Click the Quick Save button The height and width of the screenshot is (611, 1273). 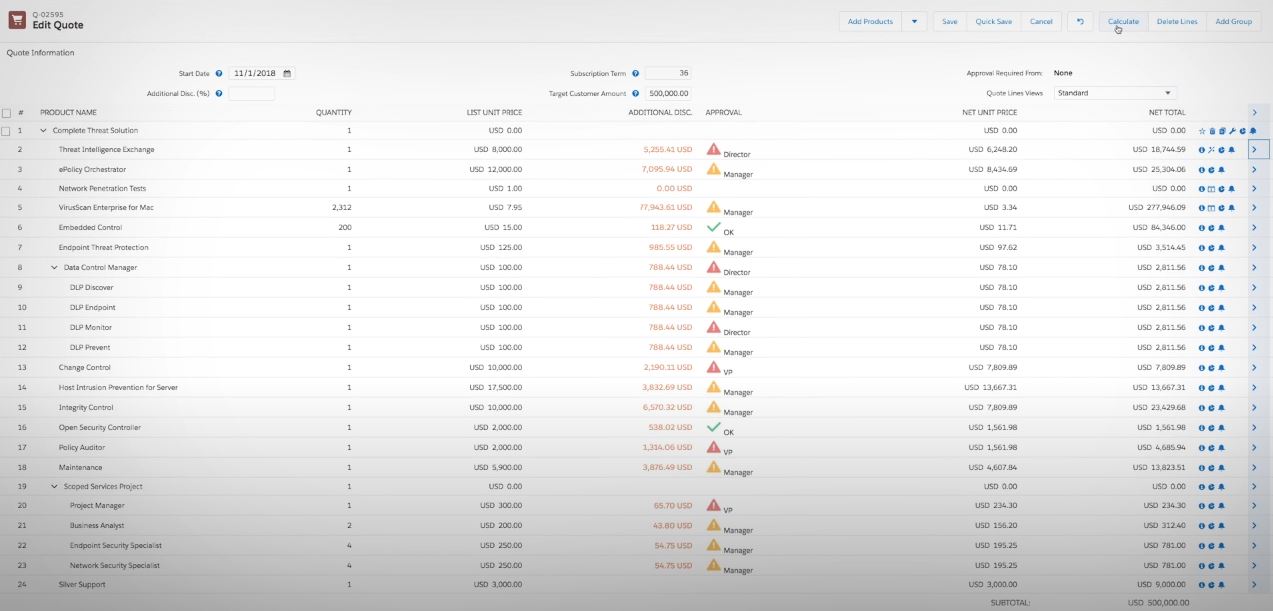pos(993,21)
